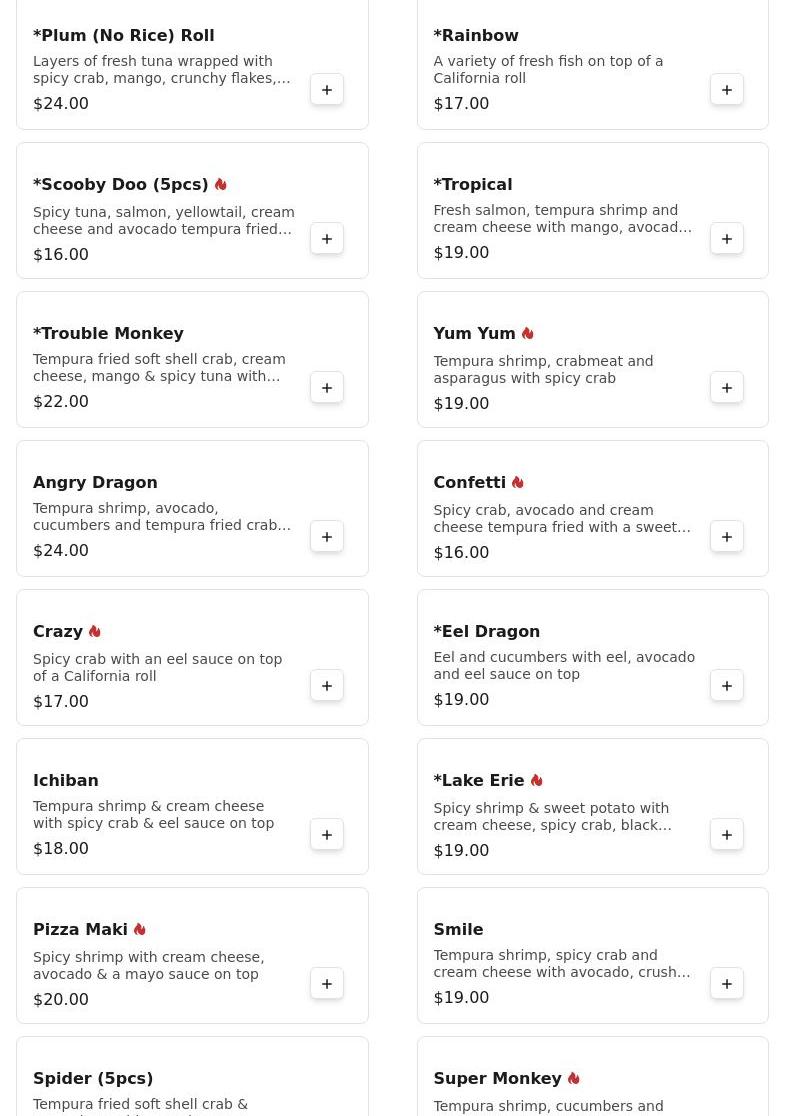Open the Super Monkey item title

(497, 1078)
